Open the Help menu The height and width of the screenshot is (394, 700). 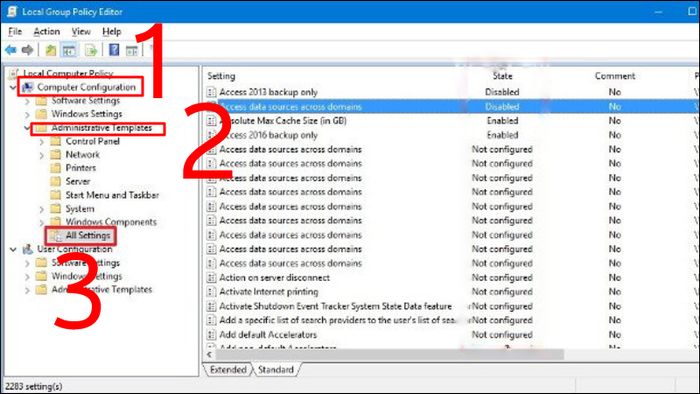112,31
